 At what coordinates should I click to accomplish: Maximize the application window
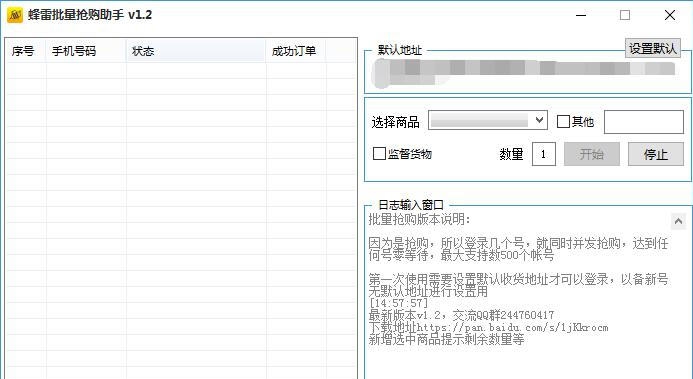625,15
